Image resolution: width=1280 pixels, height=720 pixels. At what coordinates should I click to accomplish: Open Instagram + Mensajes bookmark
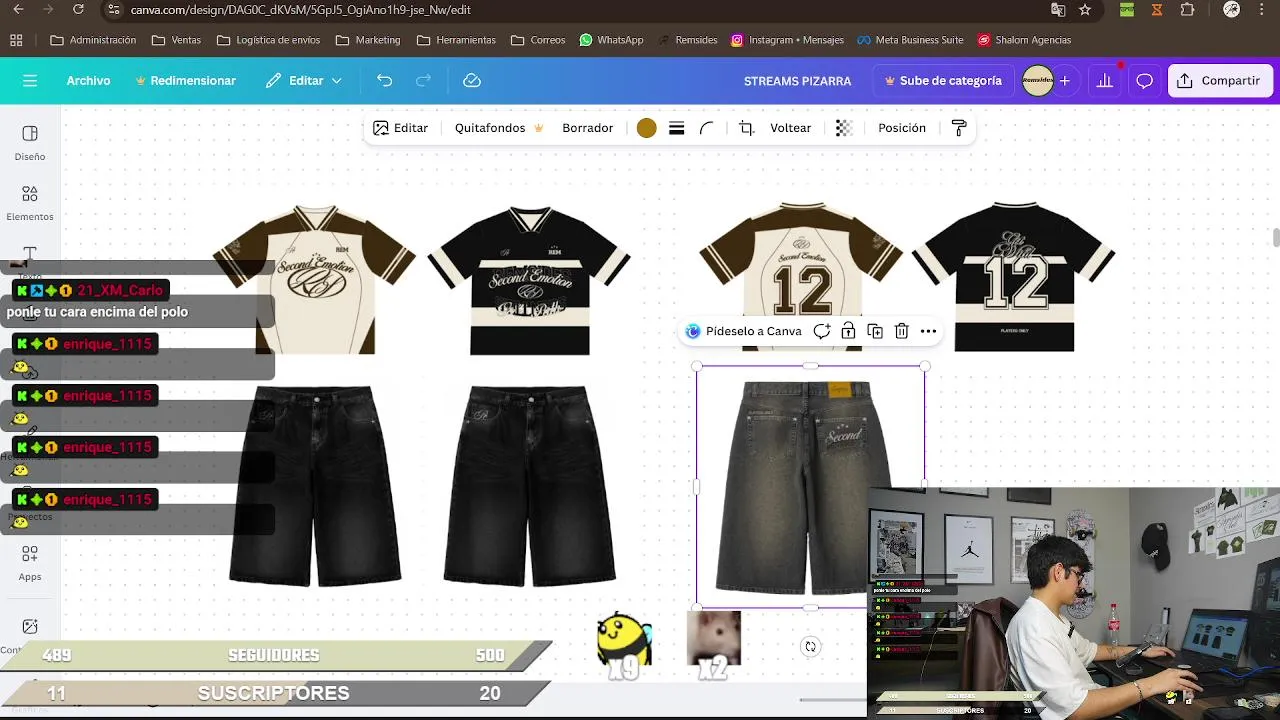787,40
